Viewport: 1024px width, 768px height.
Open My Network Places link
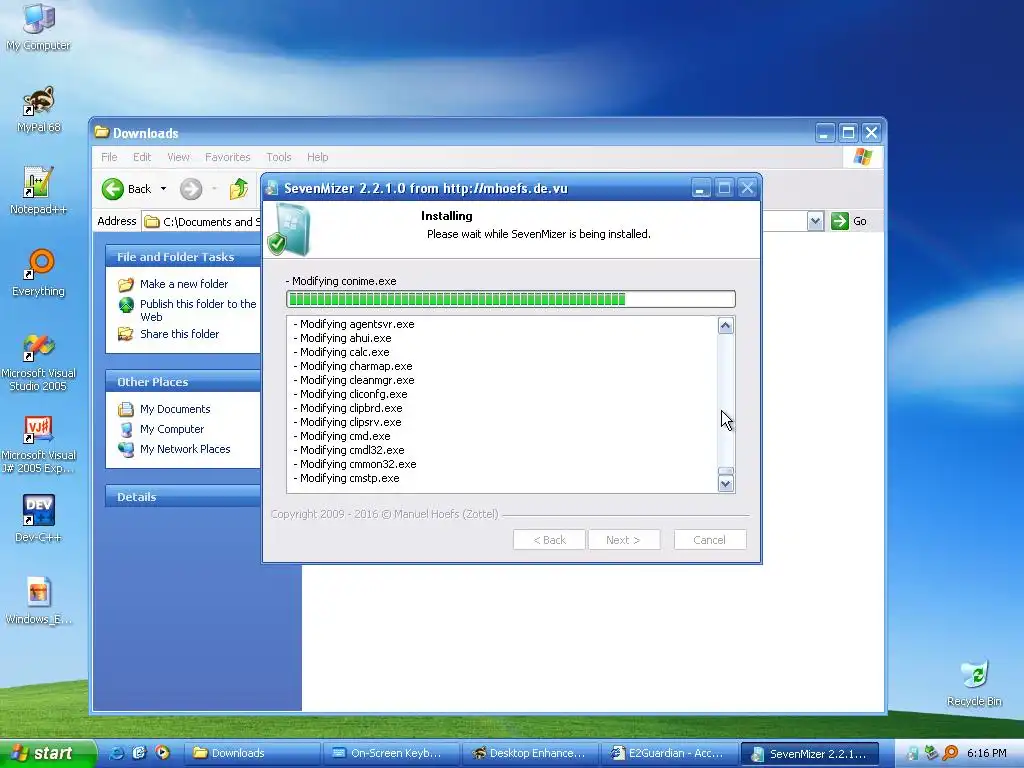tap(185, 449)
